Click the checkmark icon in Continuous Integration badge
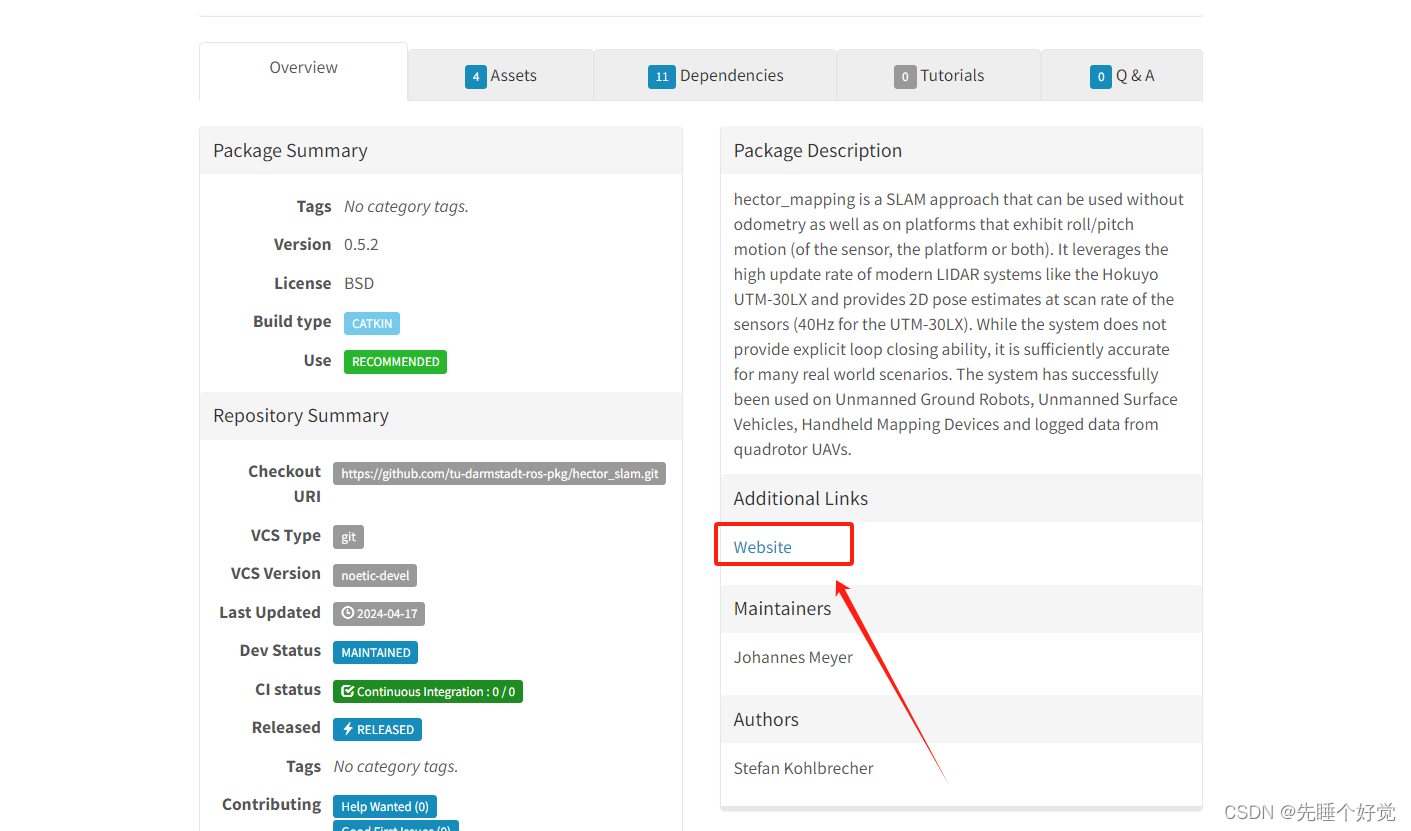1411x831 pixels. (x=348, y=691)
